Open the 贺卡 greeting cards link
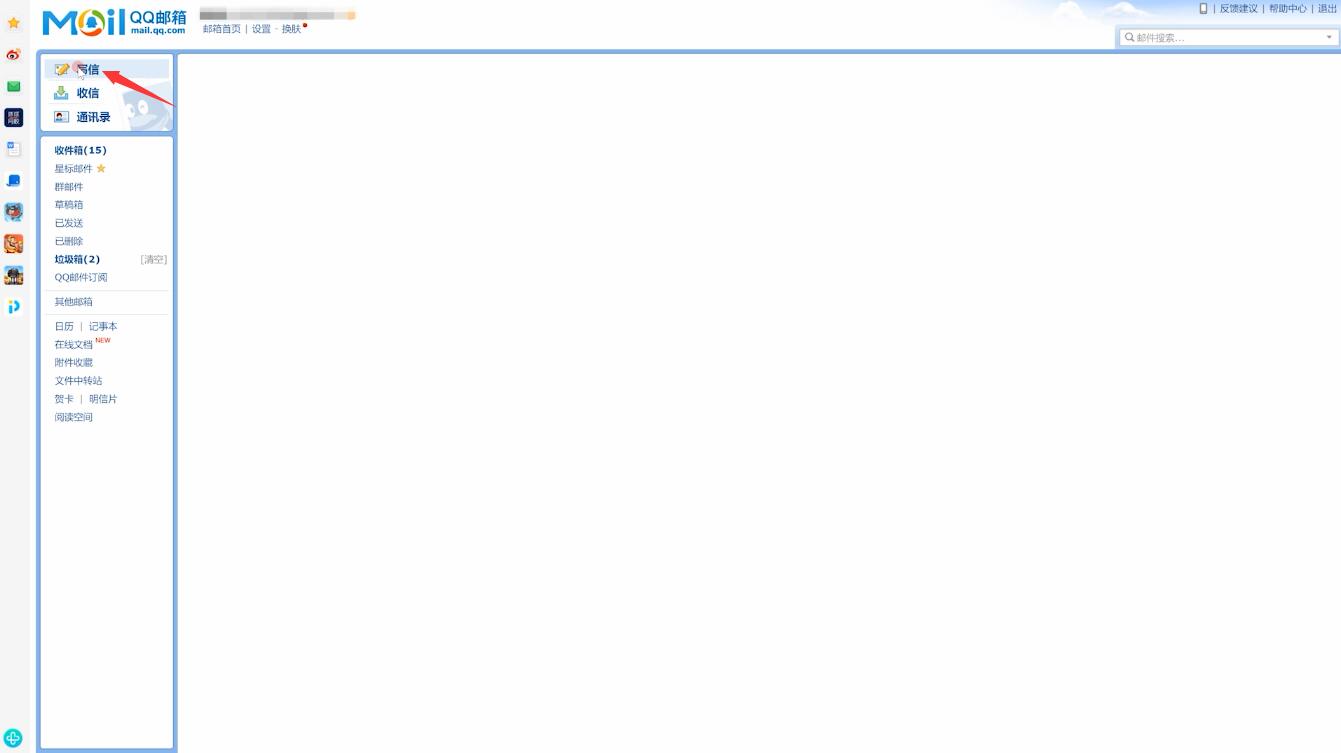The width and height of the screenshot is (1341, 753). (64, 399)
